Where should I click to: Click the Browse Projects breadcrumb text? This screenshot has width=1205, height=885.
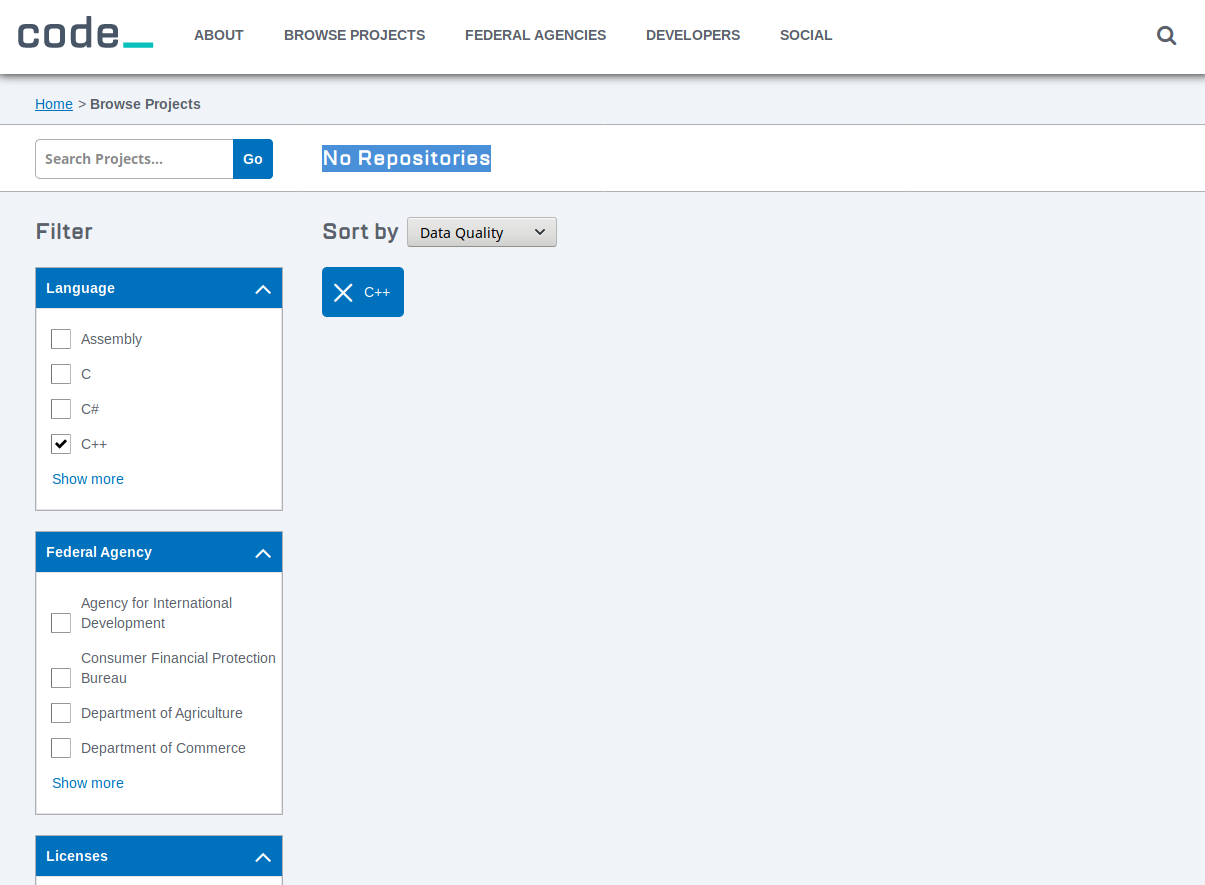pyautogui.click(x=145, y=104)
